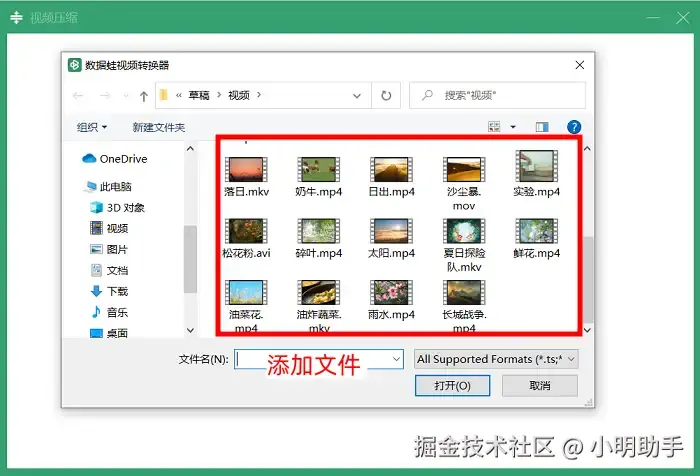Open the 视频 folder in sidebar
The width and height of the screenshot is (700, 476).
[x=109, y=229]
